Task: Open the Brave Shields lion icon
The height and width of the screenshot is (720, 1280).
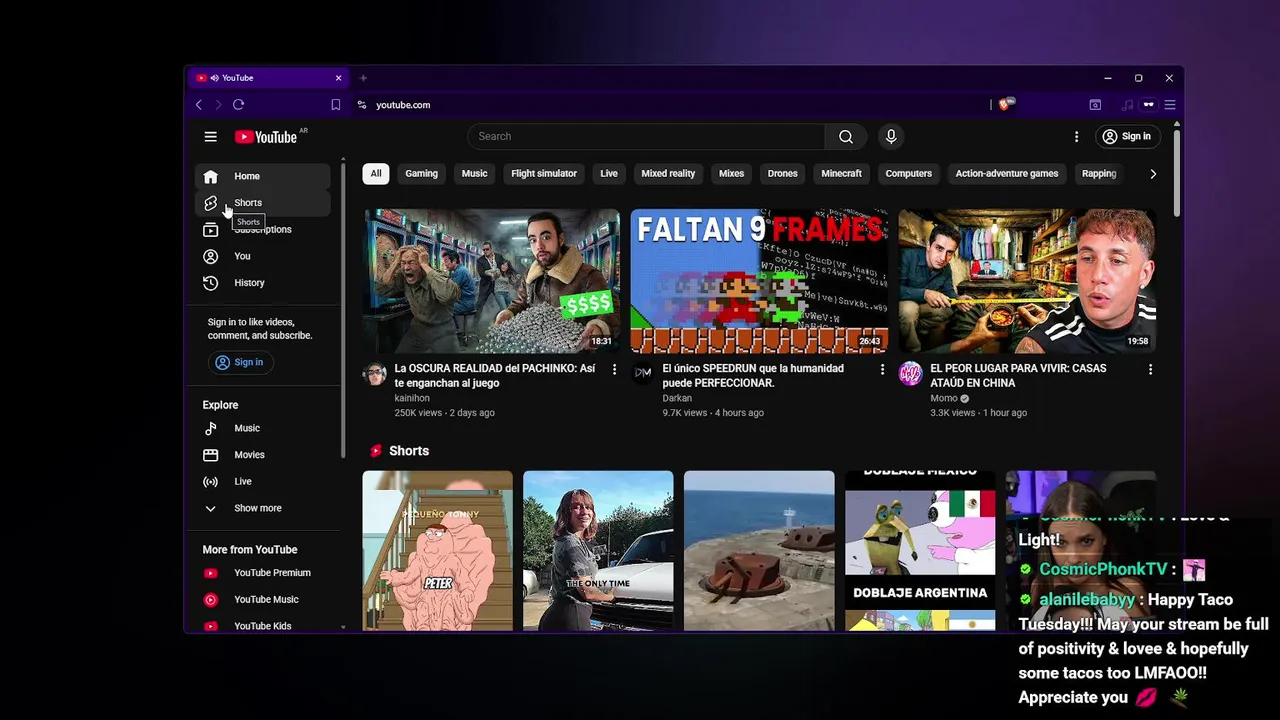Action: pyautogui.click(x=1006, y=104)
